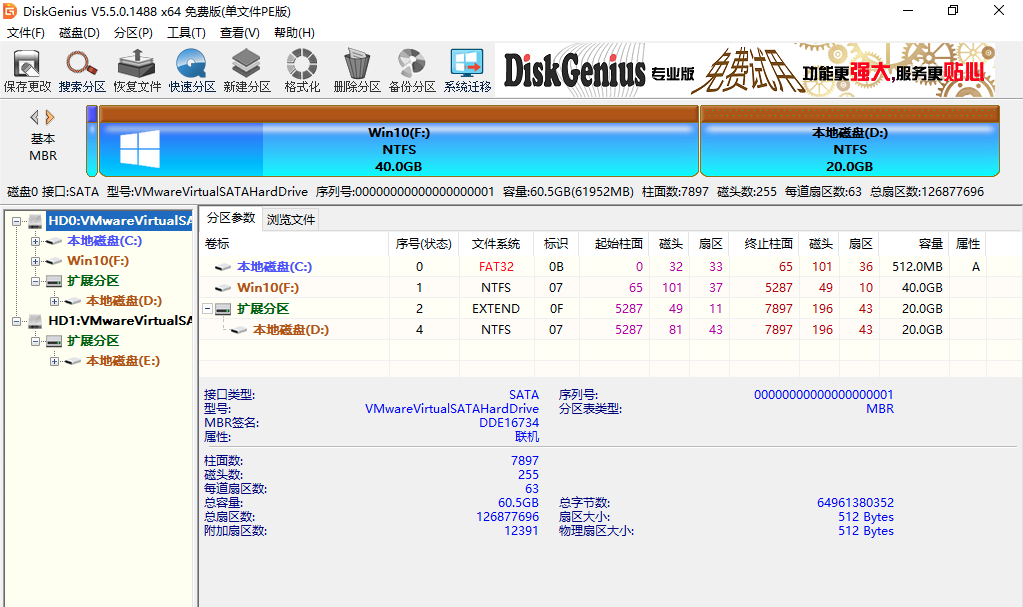1023x607 pixels.
Task: Click the DiskGenius app logo in title bar
Action: pyautogui.click(x=10, y=11)
